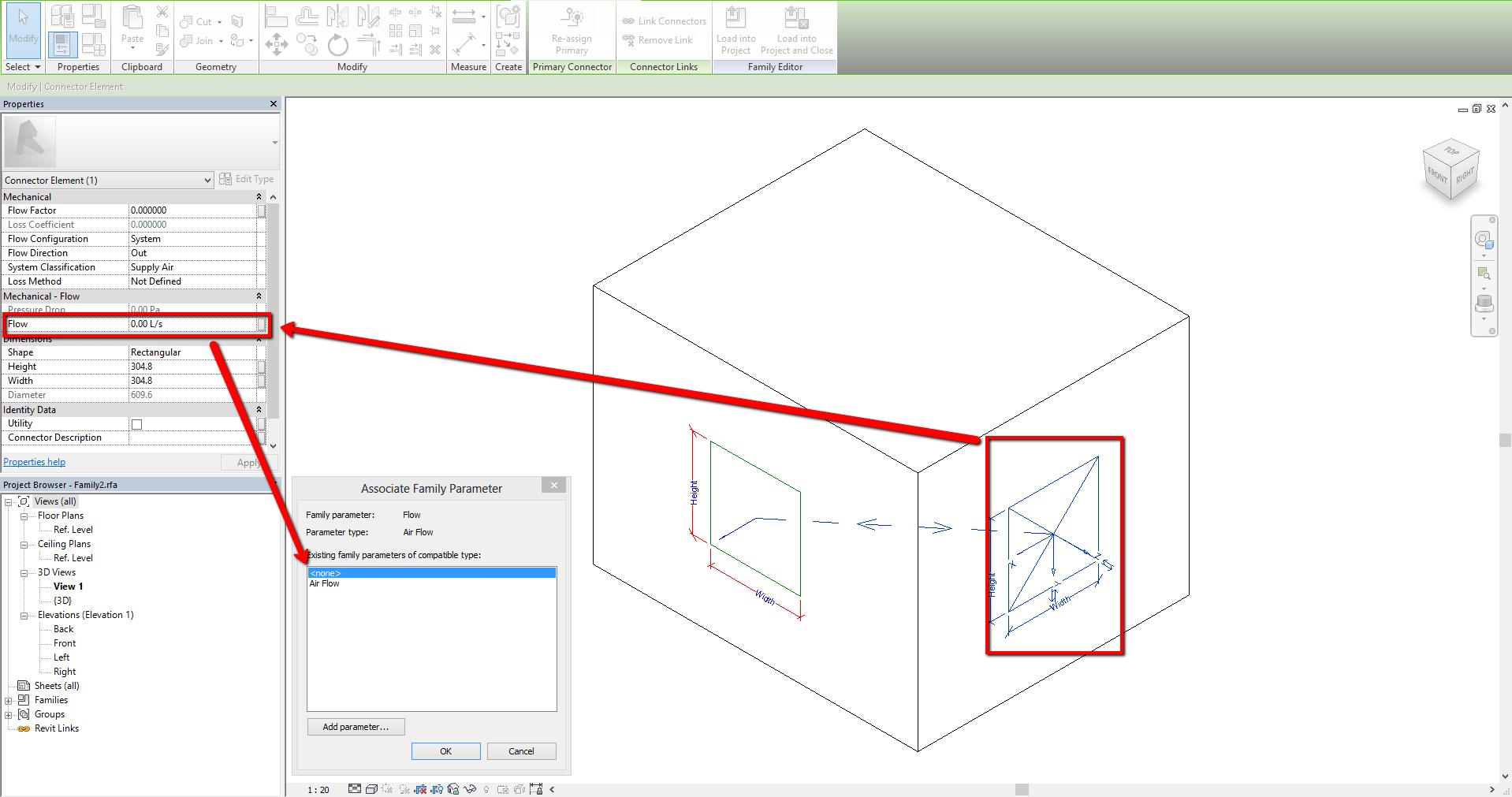
Task: Open the Connector Element type selector dropdown
Action: coord(206,180)
